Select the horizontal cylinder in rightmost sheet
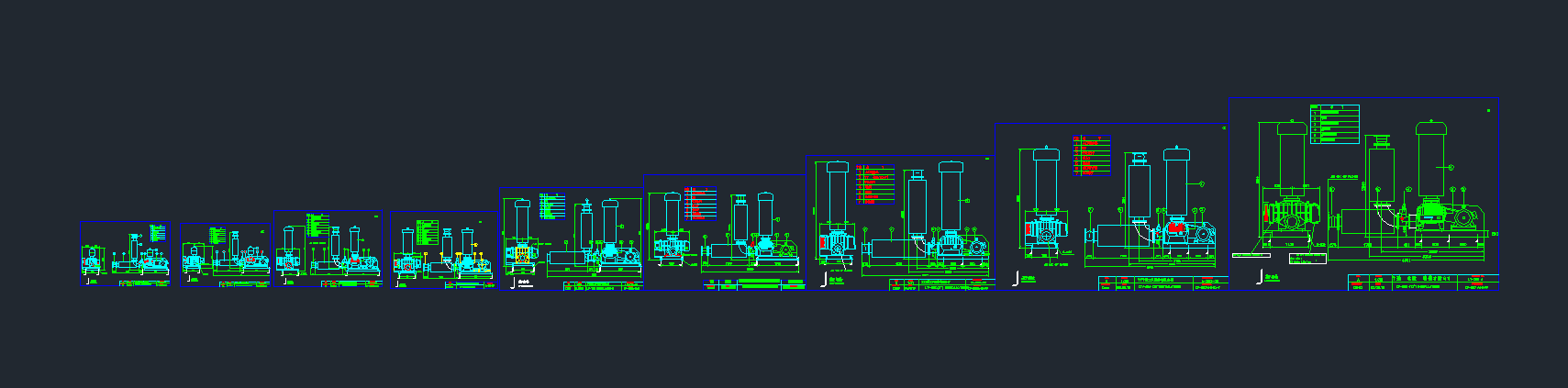This screenshot has width=1568, height=388. coord(1367,221)
